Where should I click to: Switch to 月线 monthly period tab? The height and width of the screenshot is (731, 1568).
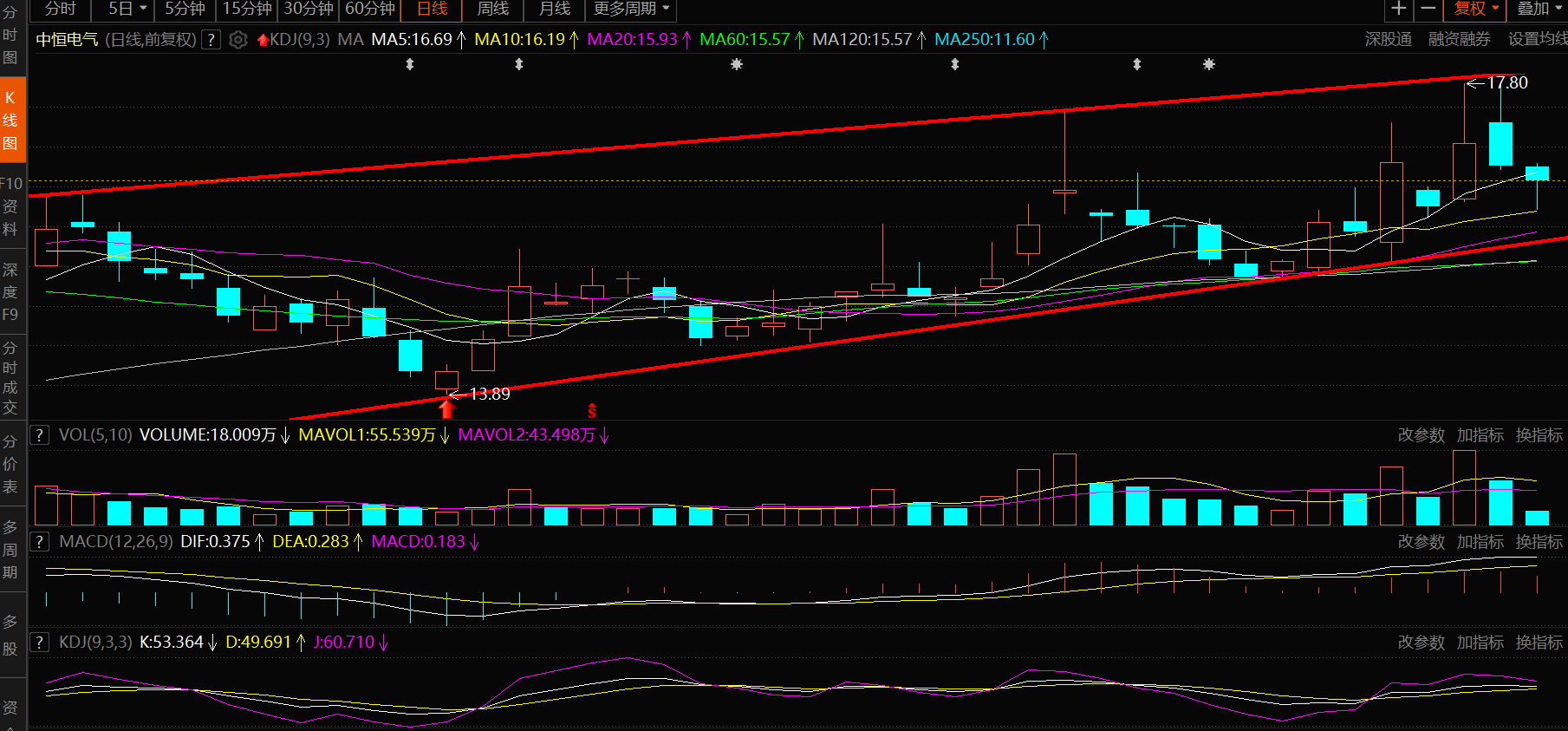coord(554,10)
